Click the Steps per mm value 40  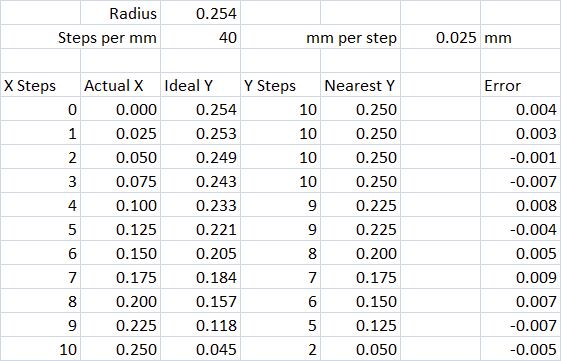coord(201,37)
